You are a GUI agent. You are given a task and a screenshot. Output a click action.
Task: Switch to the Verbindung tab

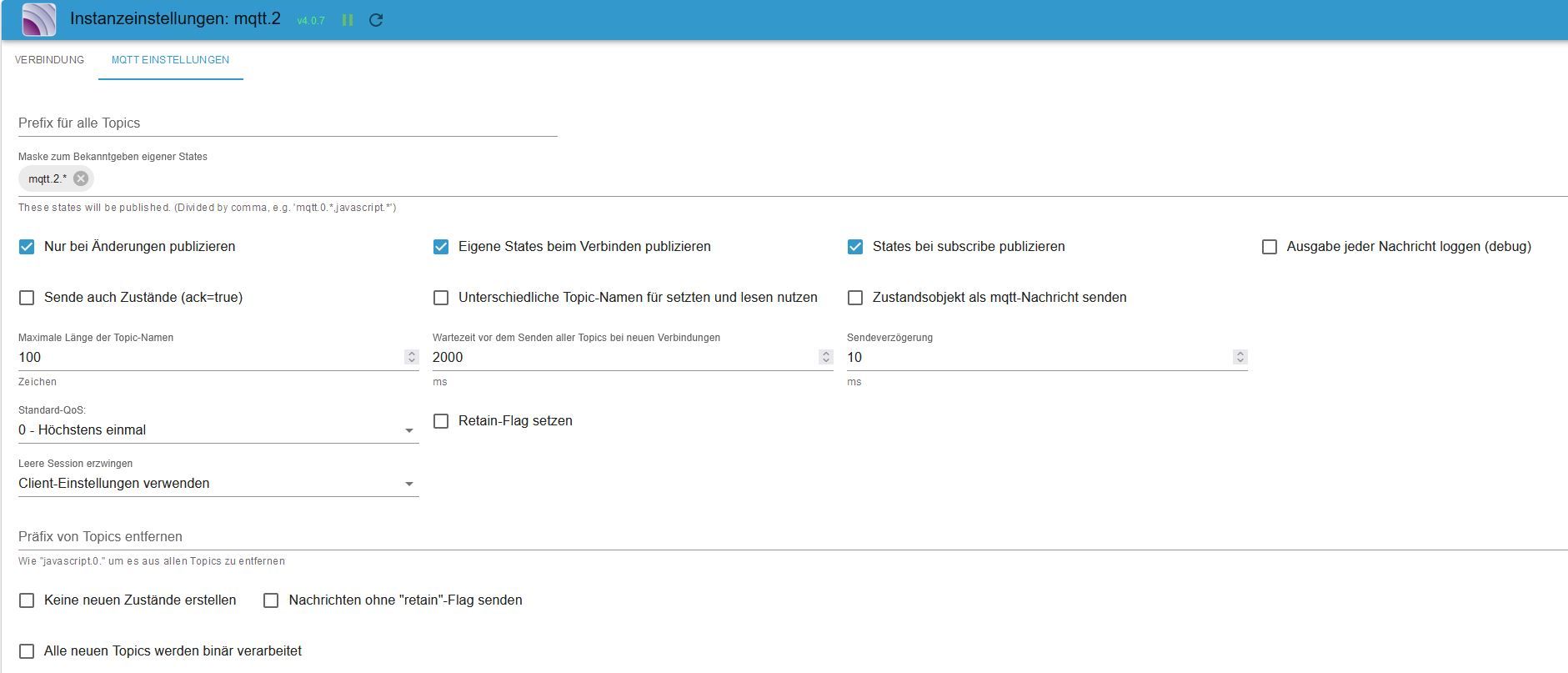49,60
